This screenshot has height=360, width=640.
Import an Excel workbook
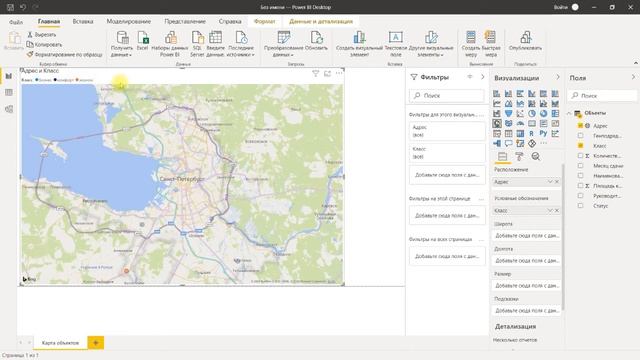click(x=142, y=41)
